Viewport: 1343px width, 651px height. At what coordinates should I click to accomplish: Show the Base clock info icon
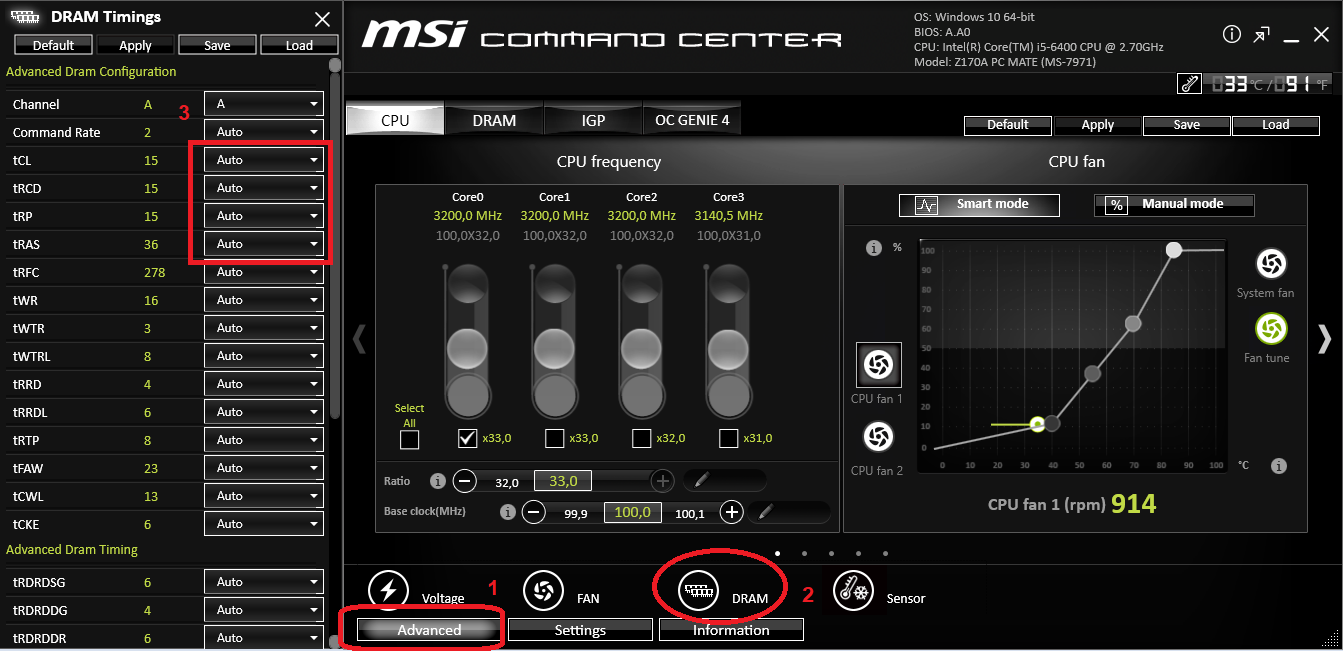(x=507, y=512)
